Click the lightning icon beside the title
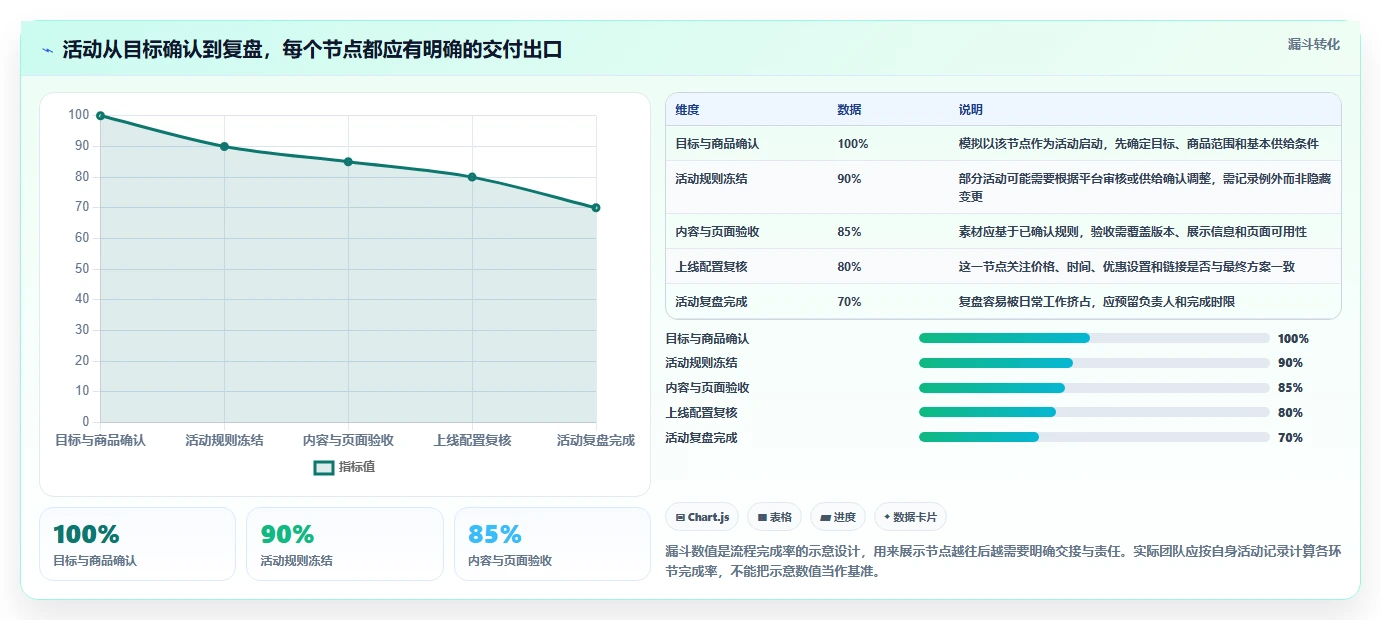The height and width of the screenshot is (620, 1381). pos(48,50)
